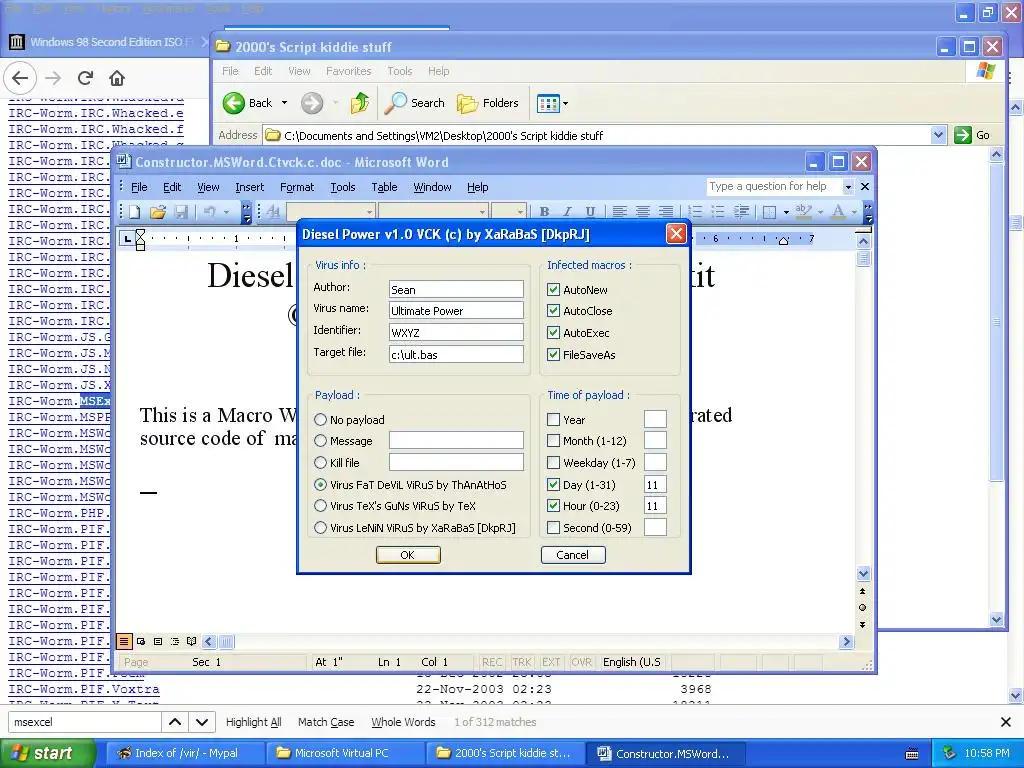Open the Insert menu in Word
This screenshot has width=1024, height=768.
pyautogui.click(x=249, y=187)
